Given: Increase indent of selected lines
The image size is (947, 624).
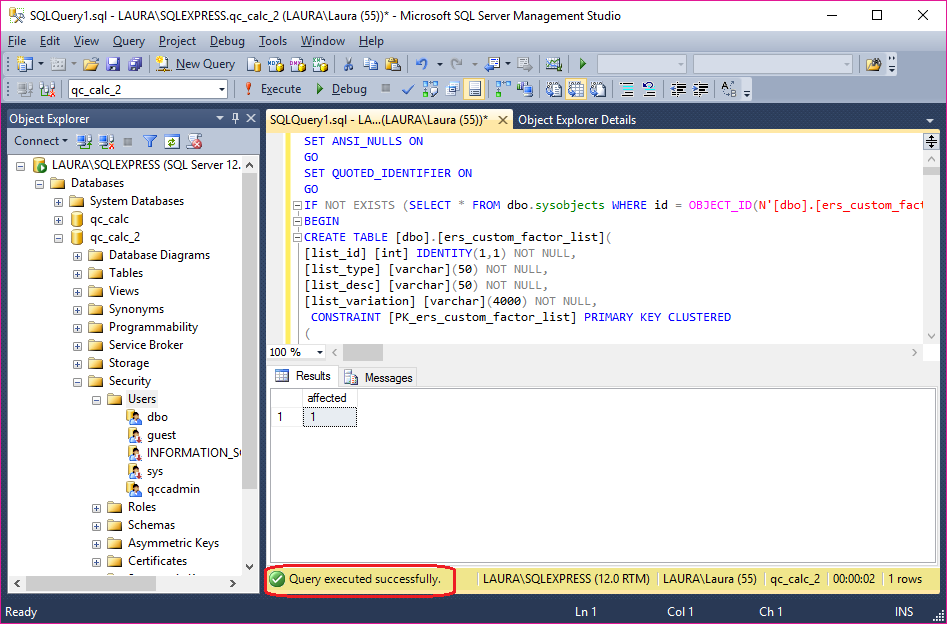Looking at the screenshot, I should (x=701, y=89).
